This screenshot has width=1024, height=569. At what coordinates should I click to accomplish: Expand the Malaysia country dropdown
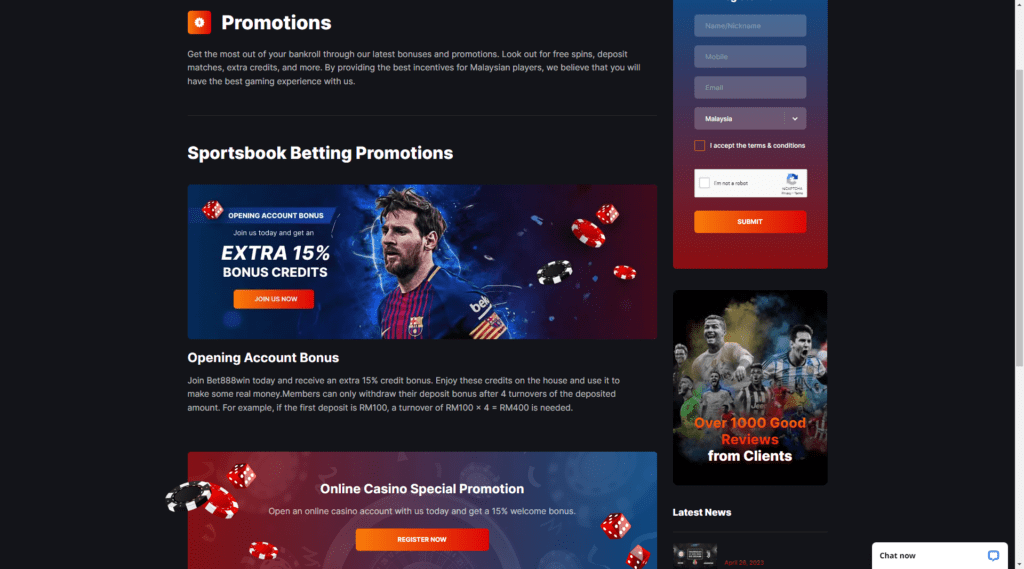point(750,119)
